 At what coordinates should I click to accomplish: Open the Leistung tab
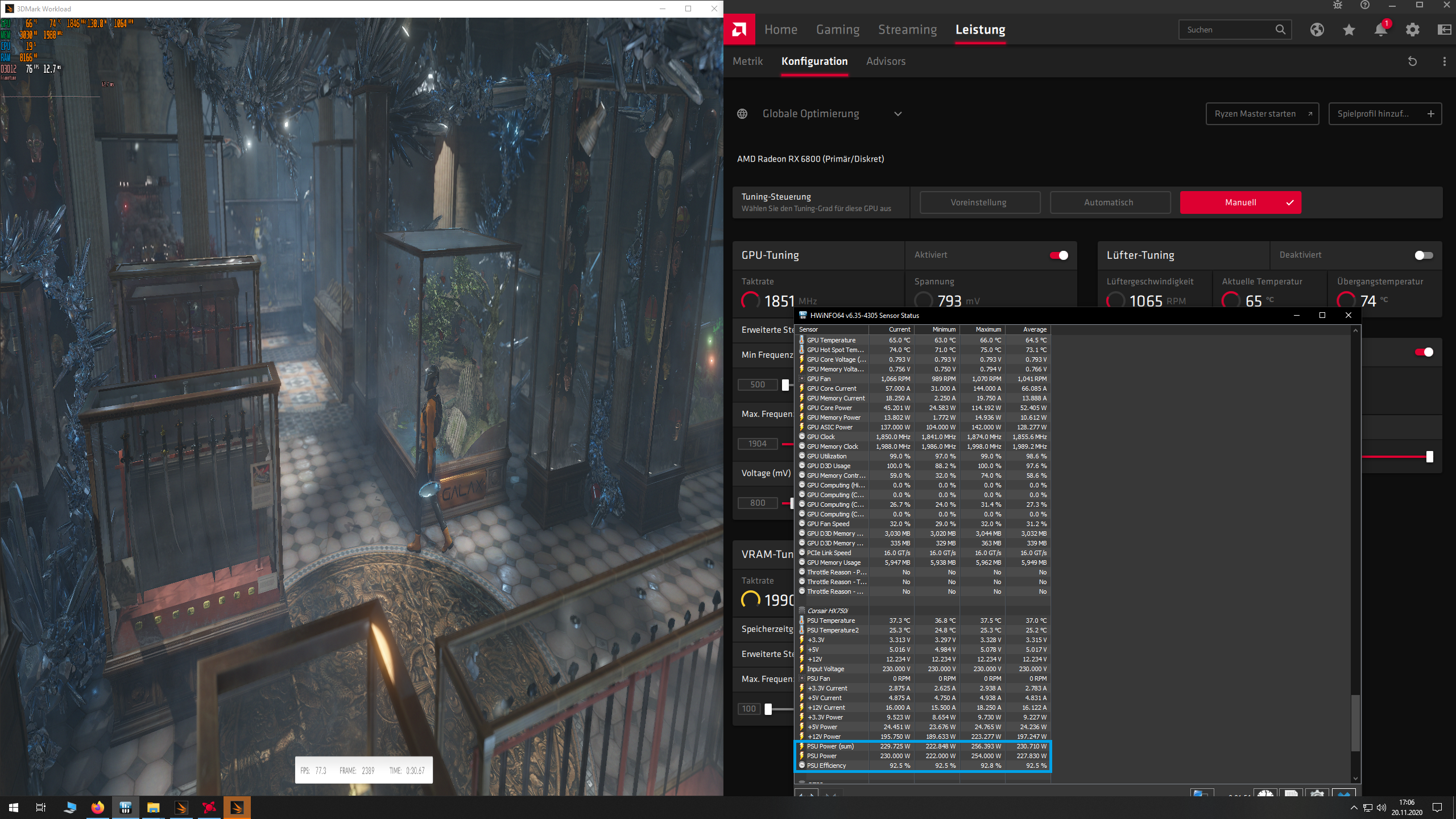pos(981,30)
